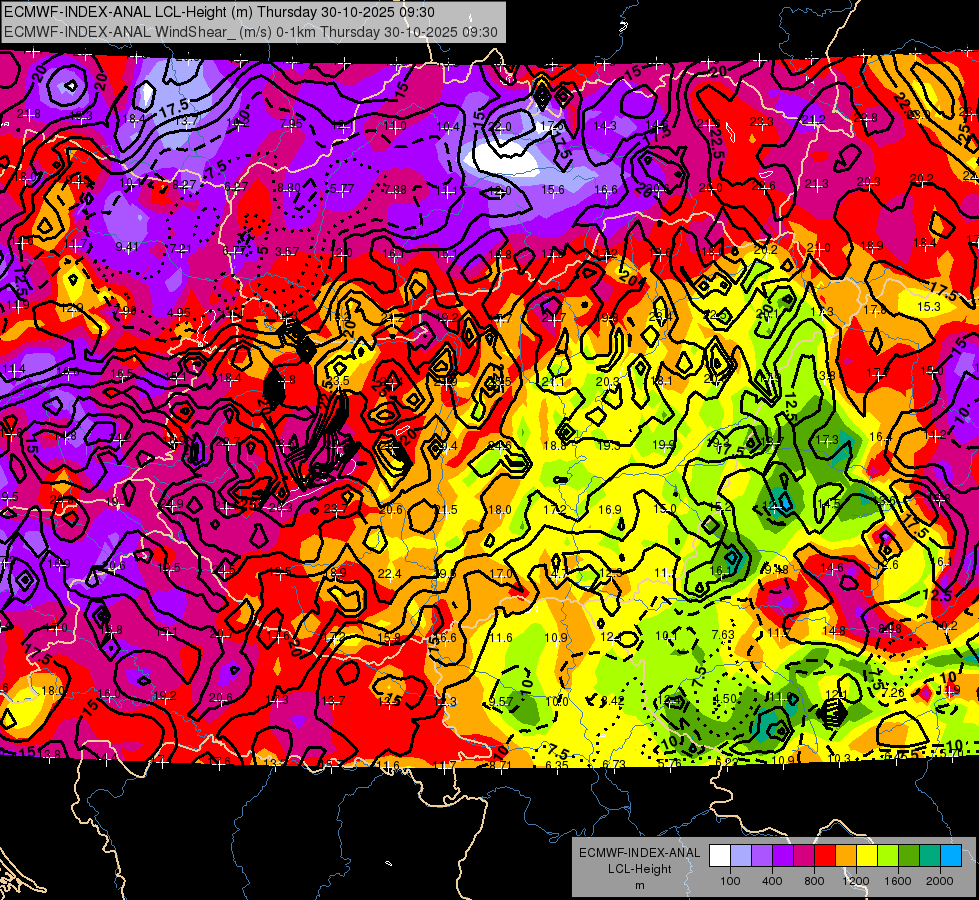
Task: Click the legend tick value 1600
Action: 898,881
